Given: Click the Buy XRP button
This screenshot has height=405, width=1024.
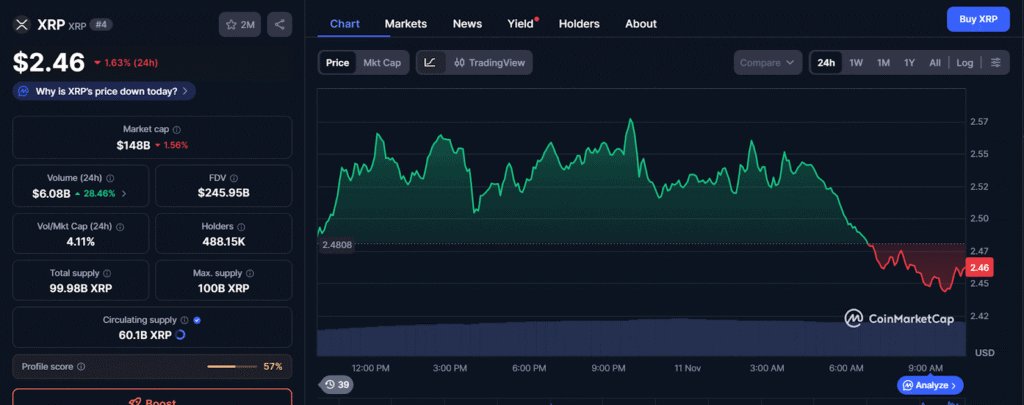Looking at the screenshot, I should coord(977,19).
